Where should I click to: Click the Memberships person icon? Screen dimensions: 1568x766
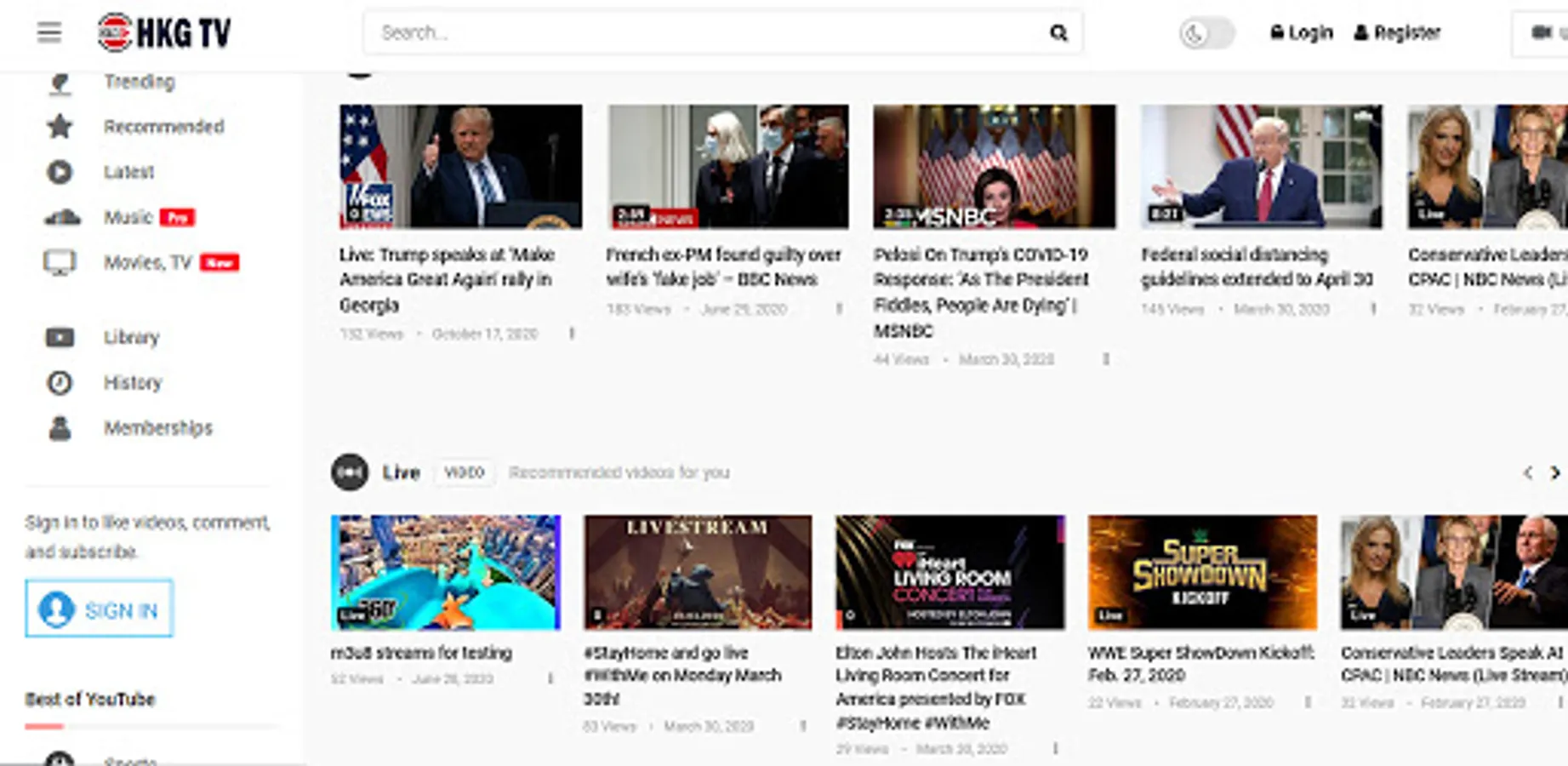60,428
